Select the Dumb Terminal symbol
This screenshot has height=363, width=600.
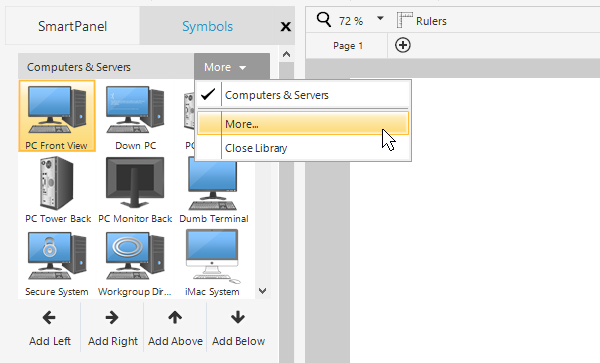[x=214, y=189]
